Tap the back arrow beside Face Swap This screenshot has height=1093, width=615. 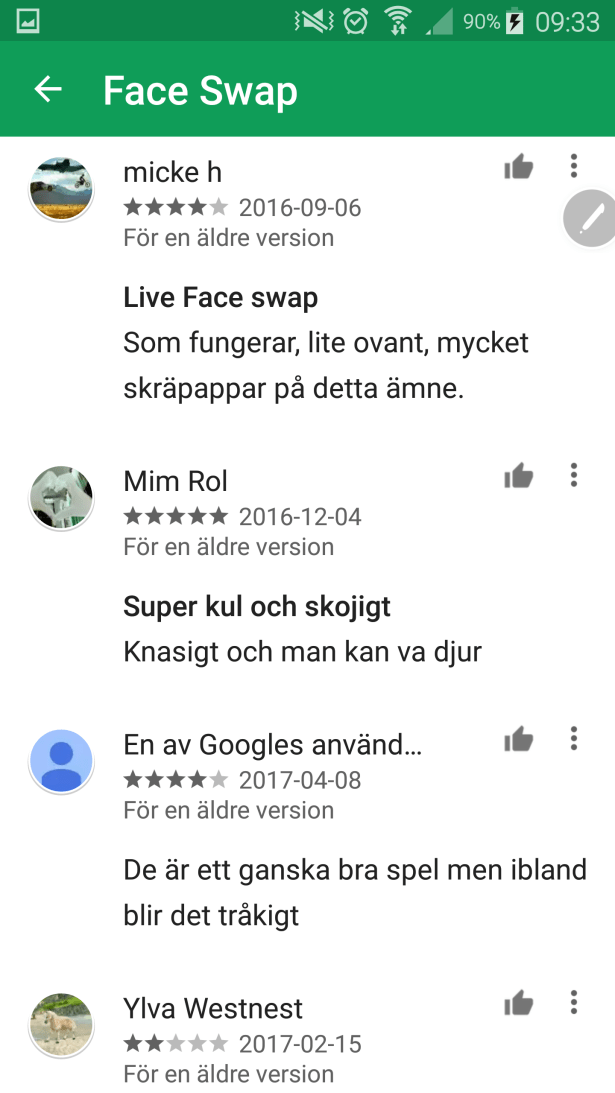(48, 89)
